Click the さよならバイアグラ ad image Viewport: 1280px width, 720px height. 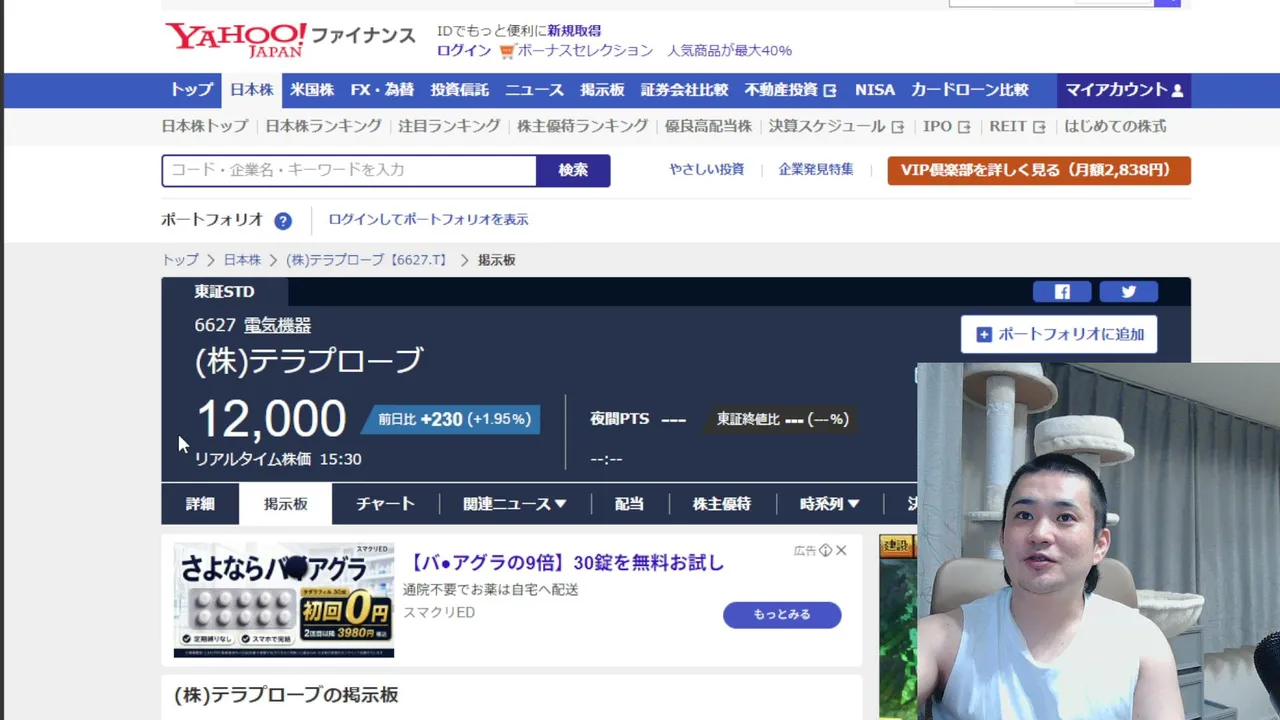284,600
